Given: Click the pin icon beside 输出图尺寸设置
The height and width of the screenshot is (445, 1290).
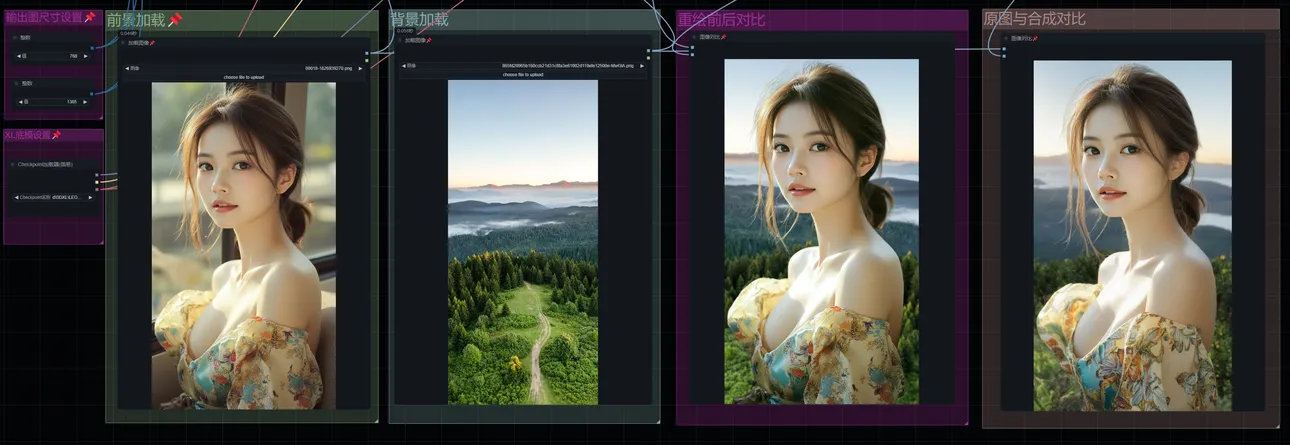Looking at the screenshot, I should 90,17.
